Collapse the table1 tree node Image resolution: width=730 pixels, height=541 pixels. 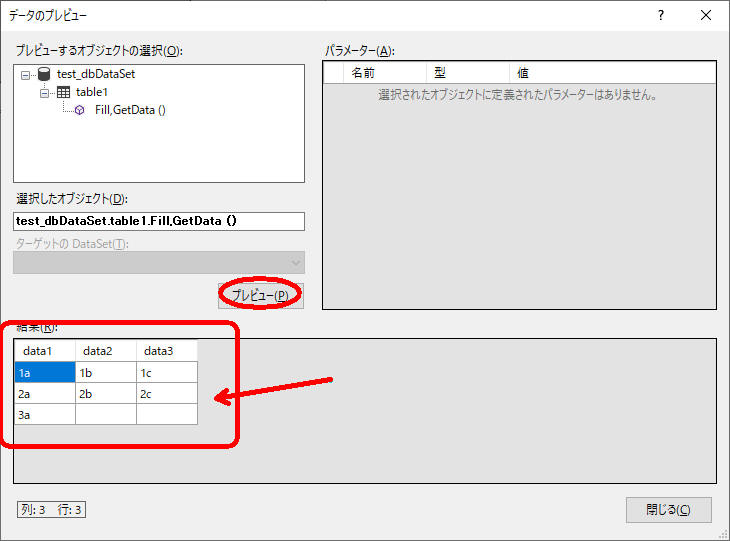(x=44, y=92)
